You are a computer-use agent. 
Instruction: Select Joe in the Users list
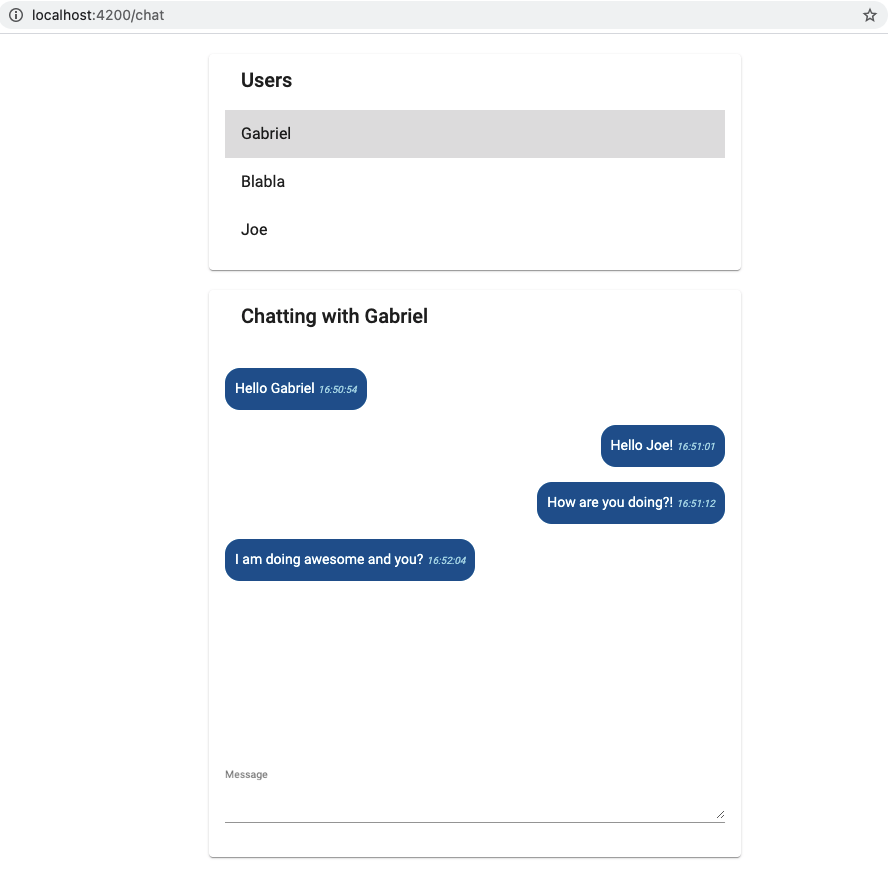pos(254,229)
